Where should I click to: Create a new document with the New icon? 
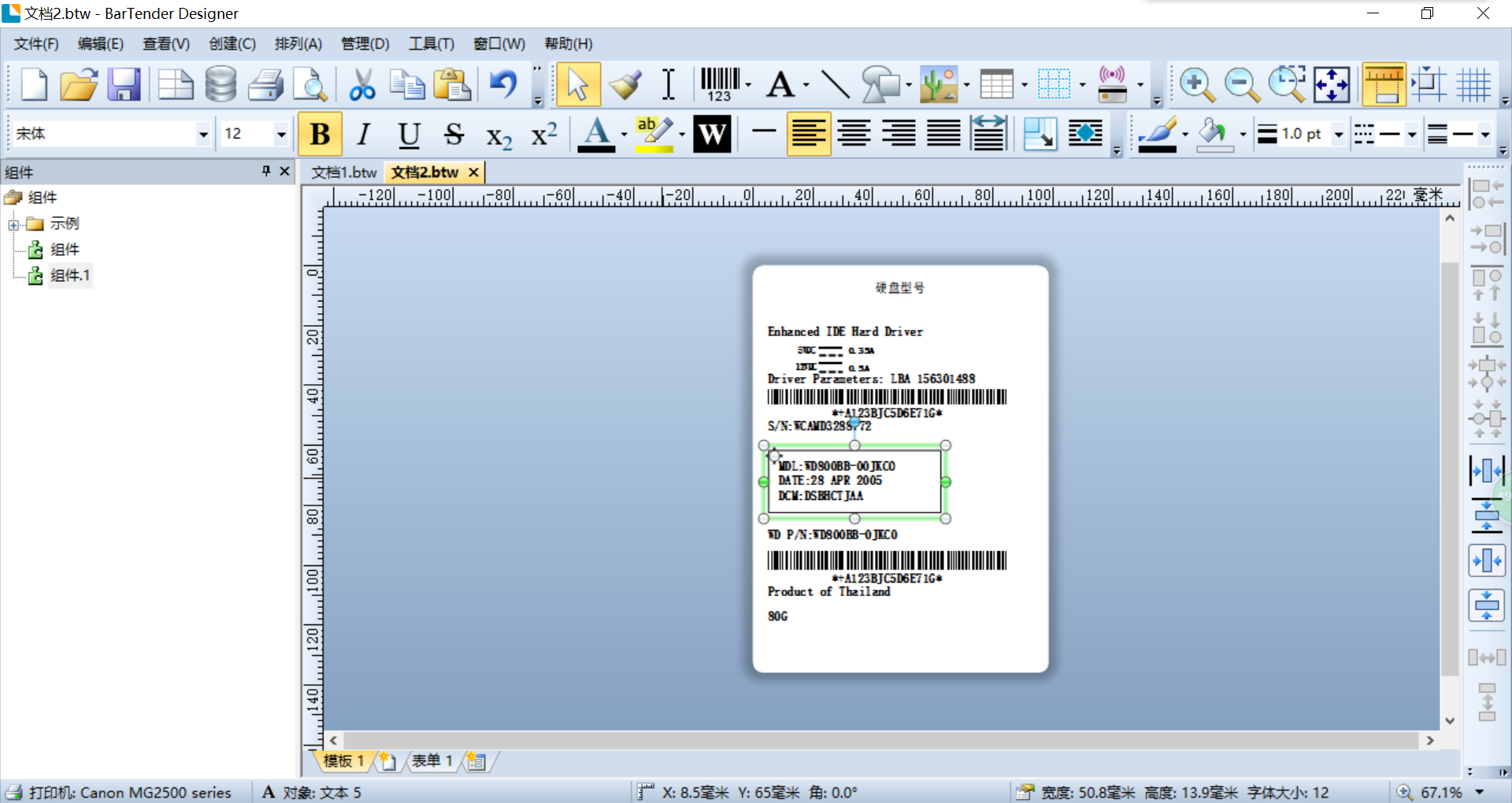coord(34,84)
